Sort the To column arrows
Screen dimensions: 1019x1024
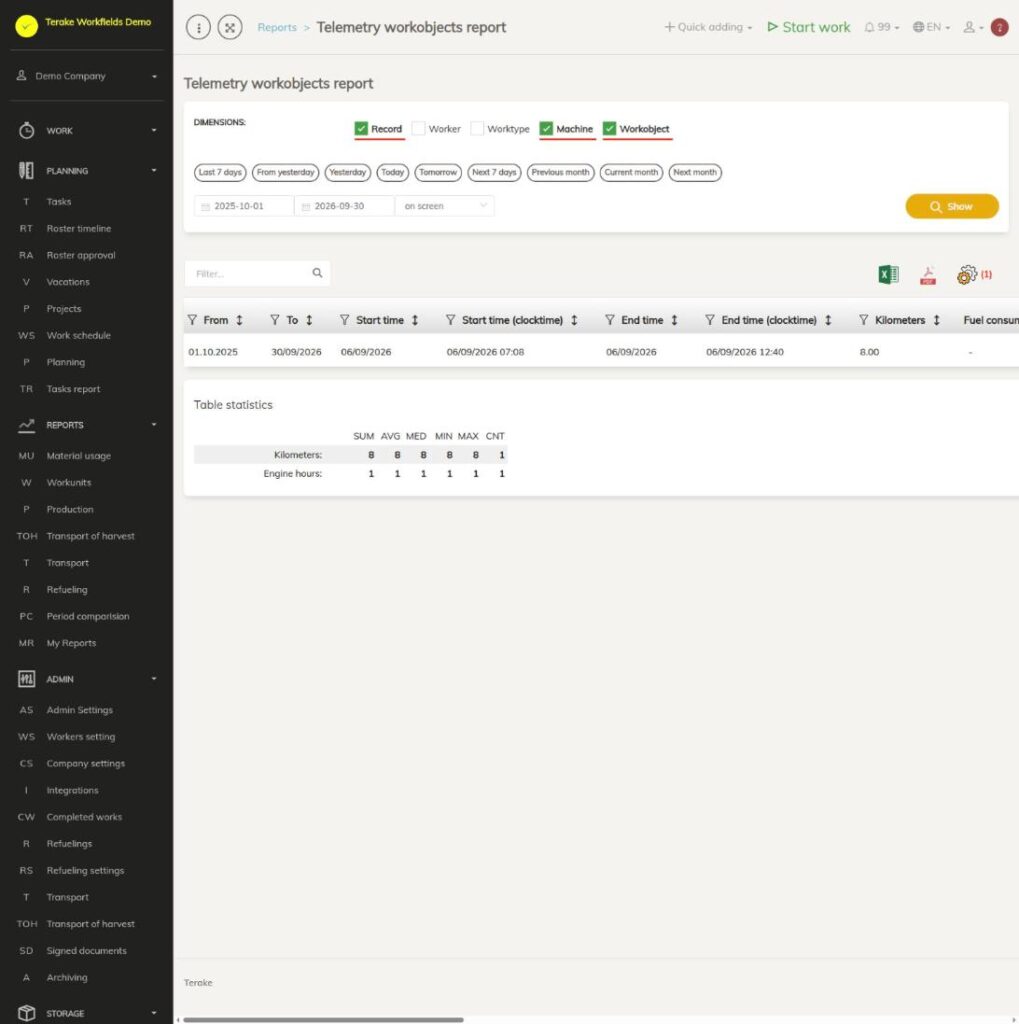pyautogui.click(x=310, y=320)
